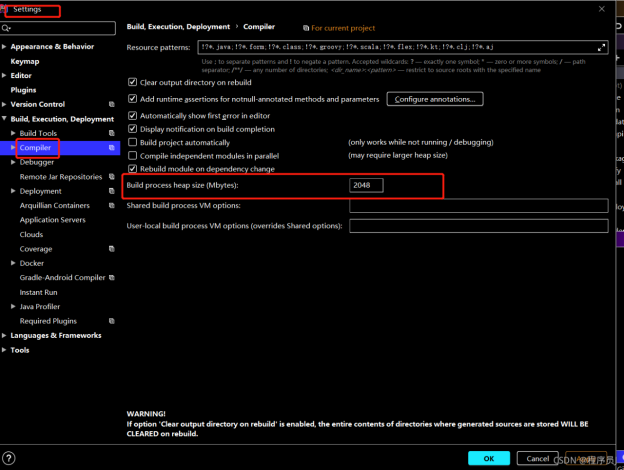Screen dimensions: 624x470
Task: Open the Keymap settings page
Action: click(x=25, y=61)
